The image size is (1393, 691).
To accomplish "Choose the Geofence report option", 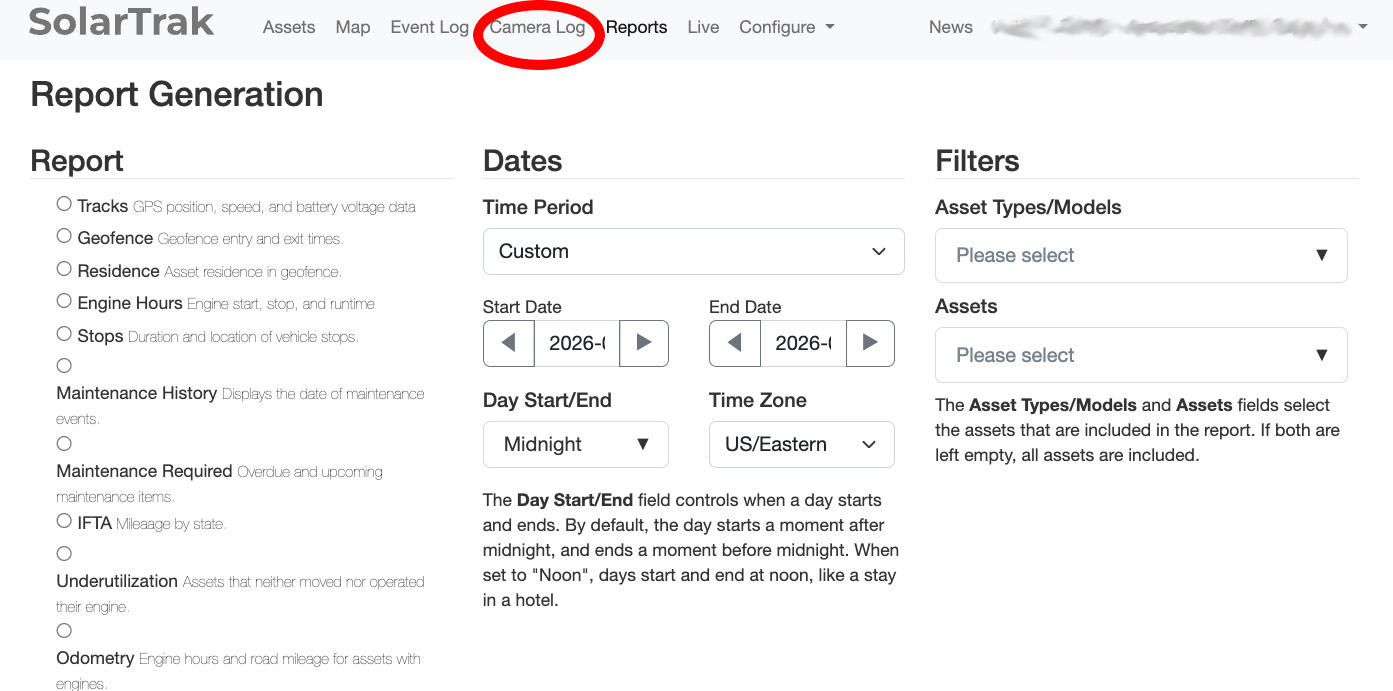I will point(64,237).
